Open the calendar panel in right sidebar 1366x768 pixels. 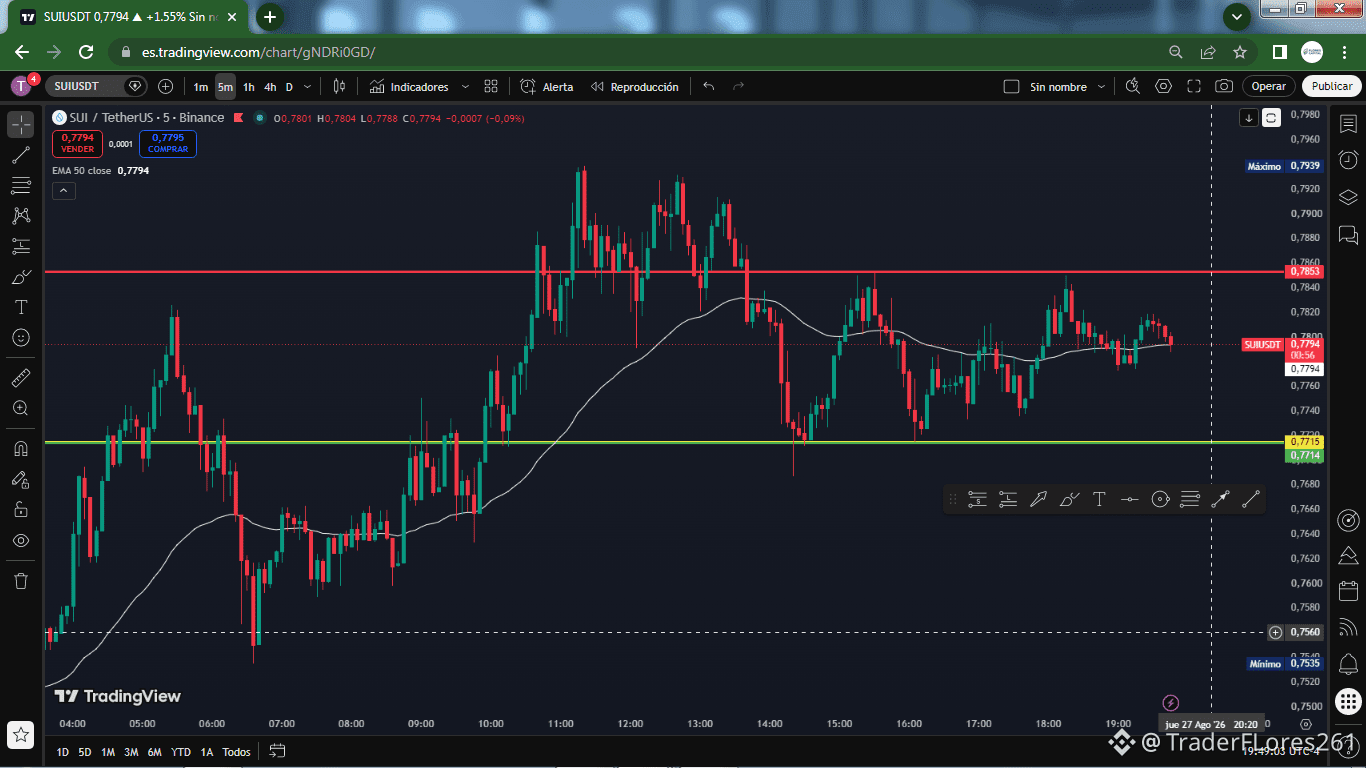(x=1348, y=590)
